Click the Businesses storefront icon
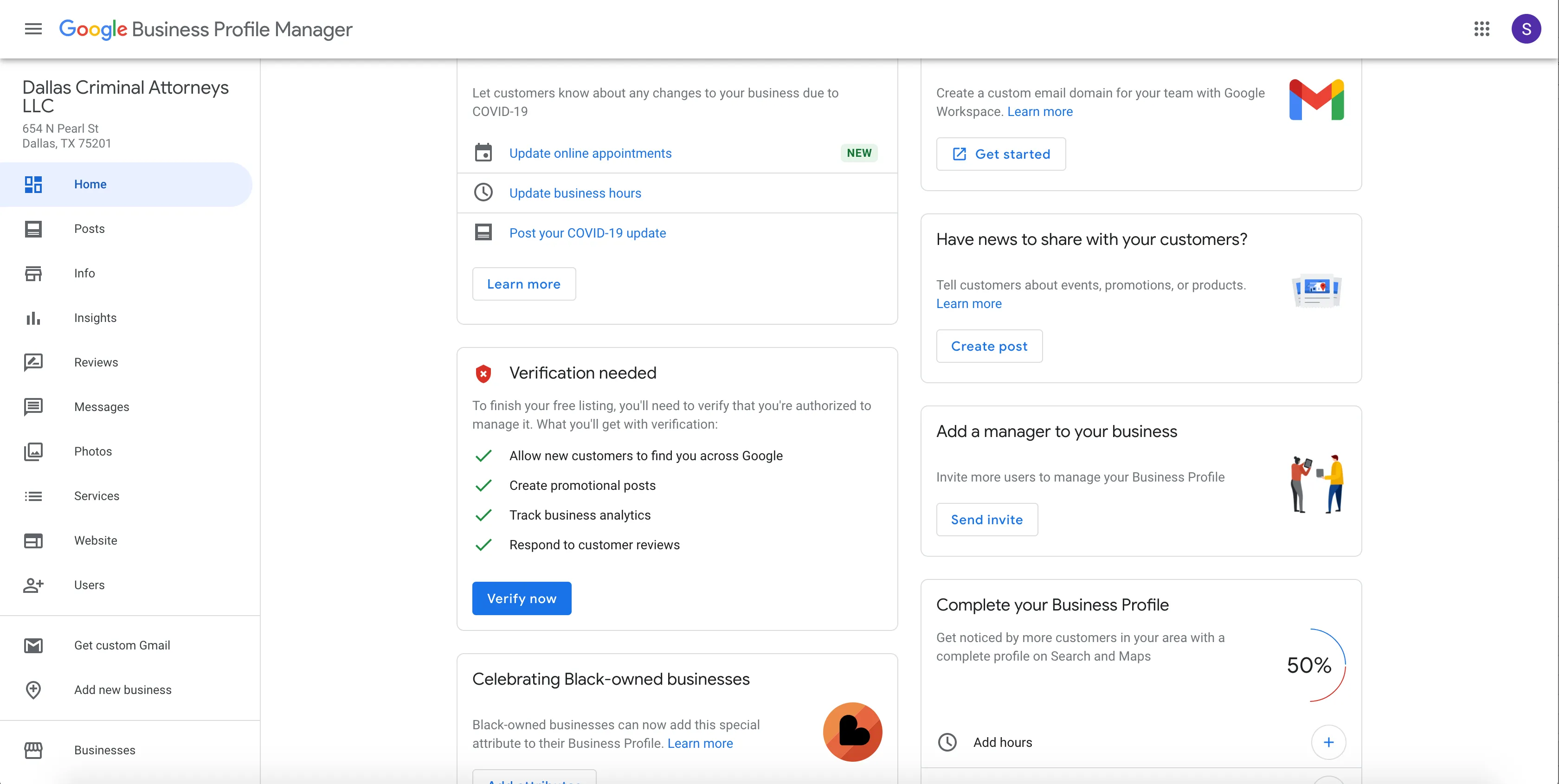The width and height of the screenshot is (1559, 784). click(33, 750)
